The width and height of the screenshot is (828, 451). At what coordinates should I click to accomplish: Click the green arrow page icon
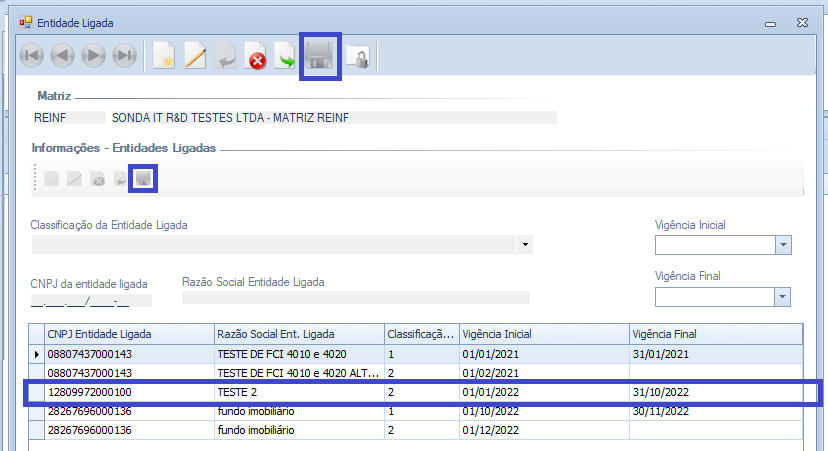pos(287,57)
